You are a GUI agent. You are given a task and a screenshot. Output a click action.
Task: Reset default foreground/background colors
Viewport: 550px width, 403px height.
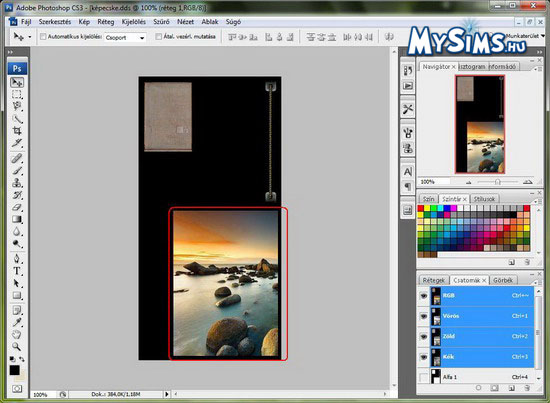click(12, 359)
